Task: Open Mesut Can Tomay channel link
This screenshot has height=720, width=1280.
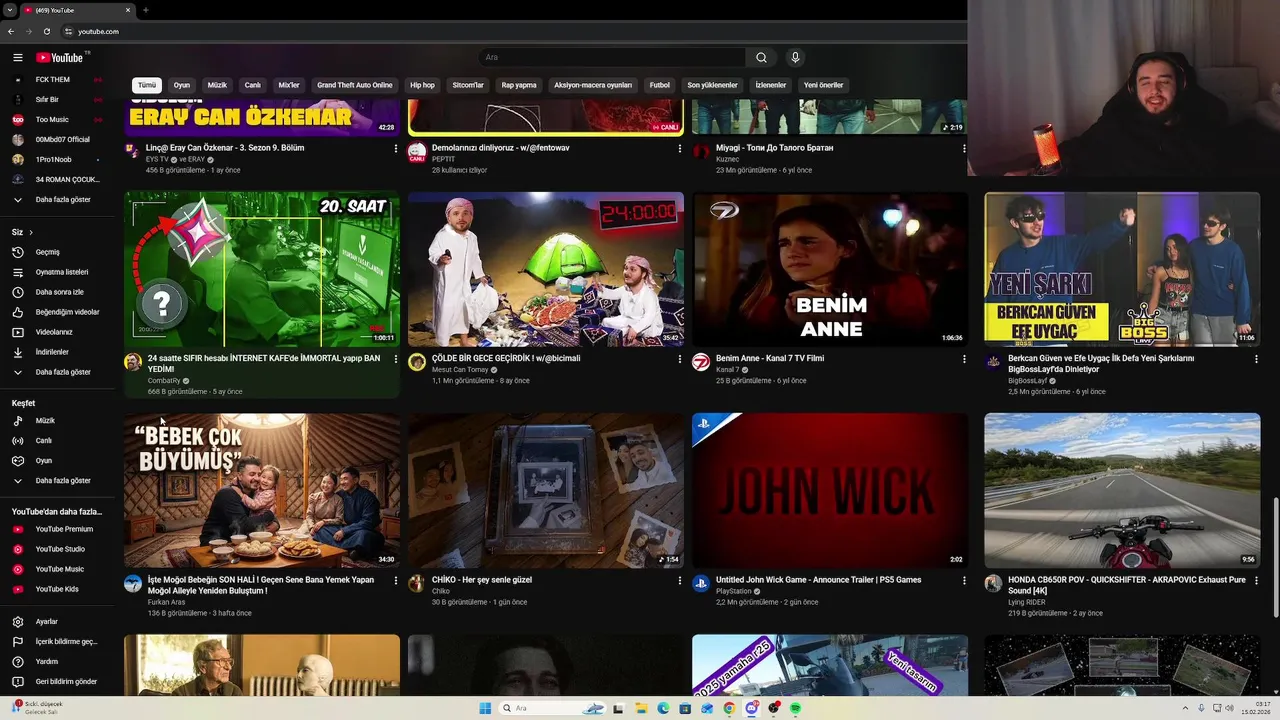Action: point(460,370)
